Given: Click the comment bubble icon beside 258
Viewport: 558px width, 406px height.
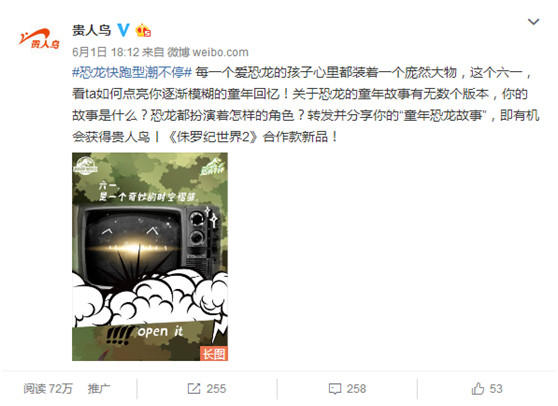Looking at the screenshot, I should click(335, 389).
